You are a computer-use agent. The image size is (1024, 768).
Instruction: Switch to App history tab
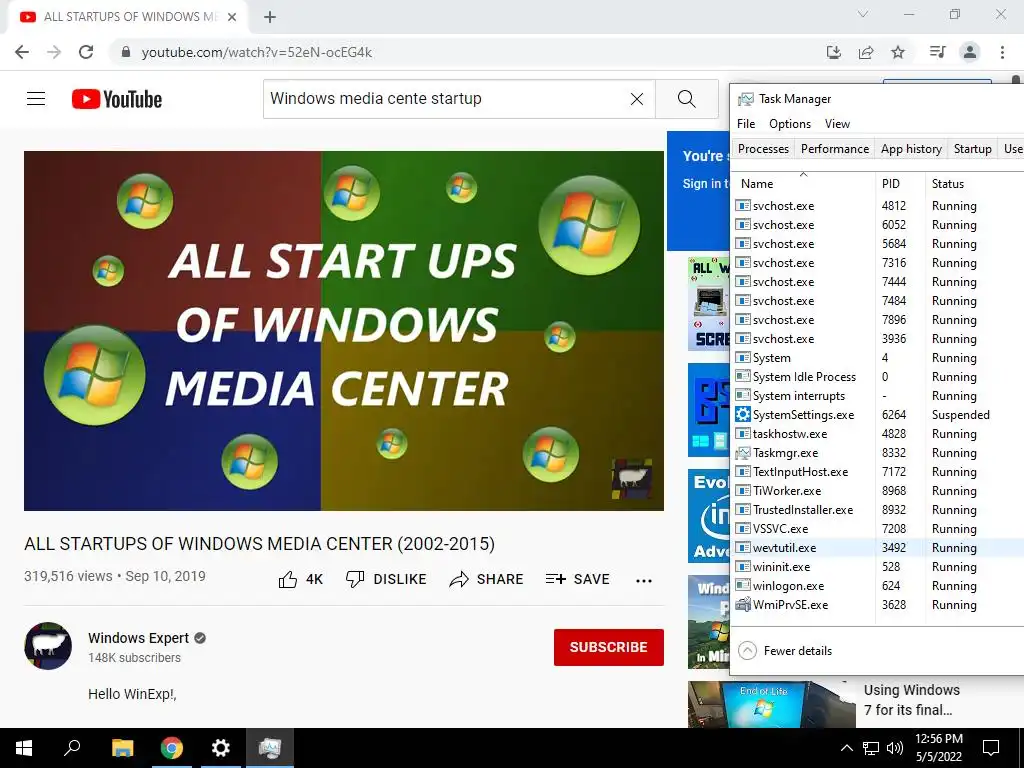[x=911, y=149]
